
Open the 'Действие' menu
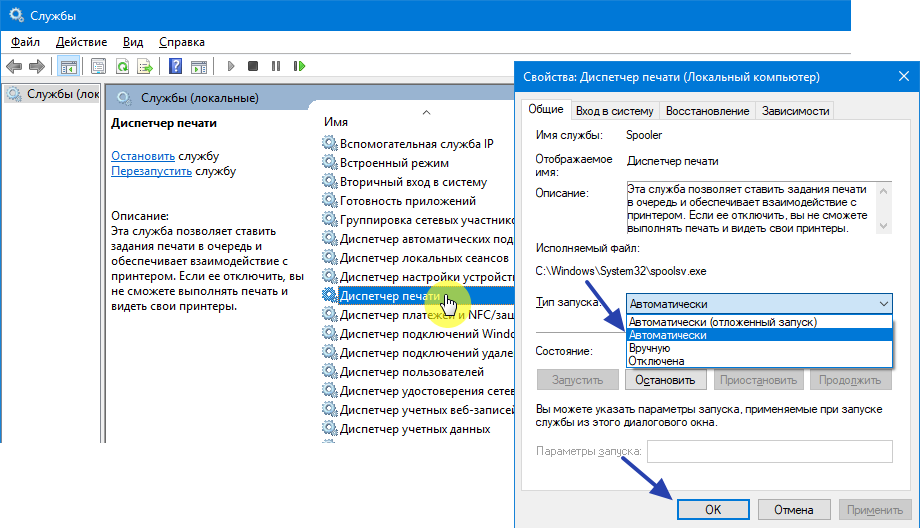(81, 42)
